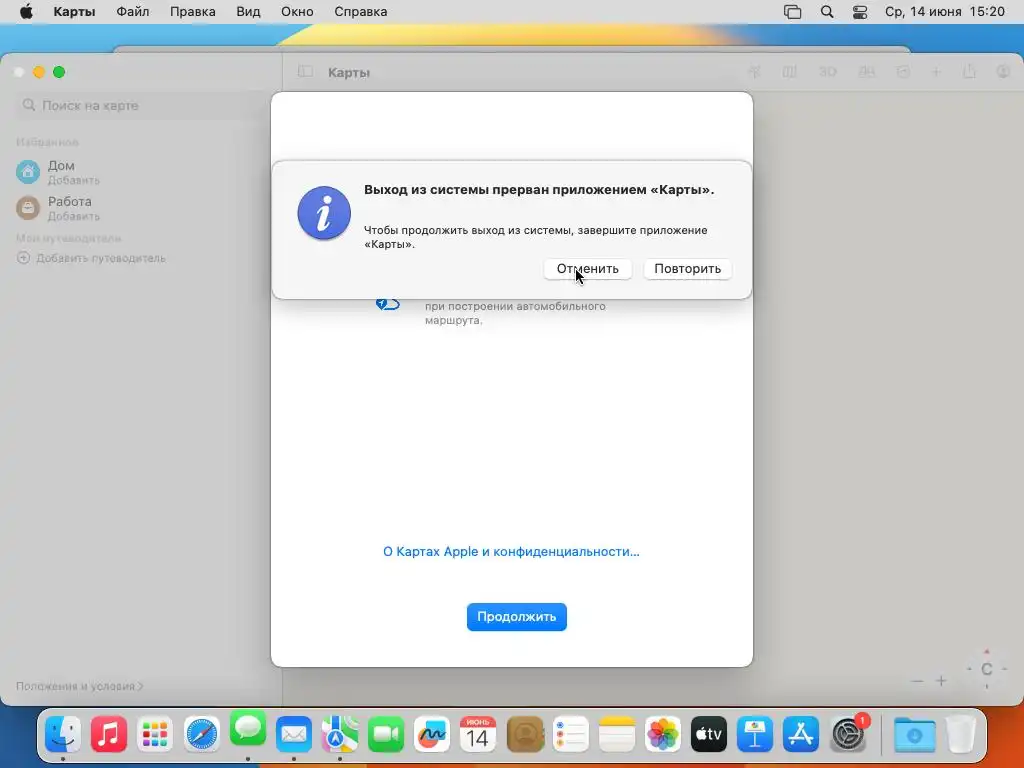The width and height of the screenshot is (1024, 768).
Task: Click the date and time in menu bar
Action: point(944,12)
